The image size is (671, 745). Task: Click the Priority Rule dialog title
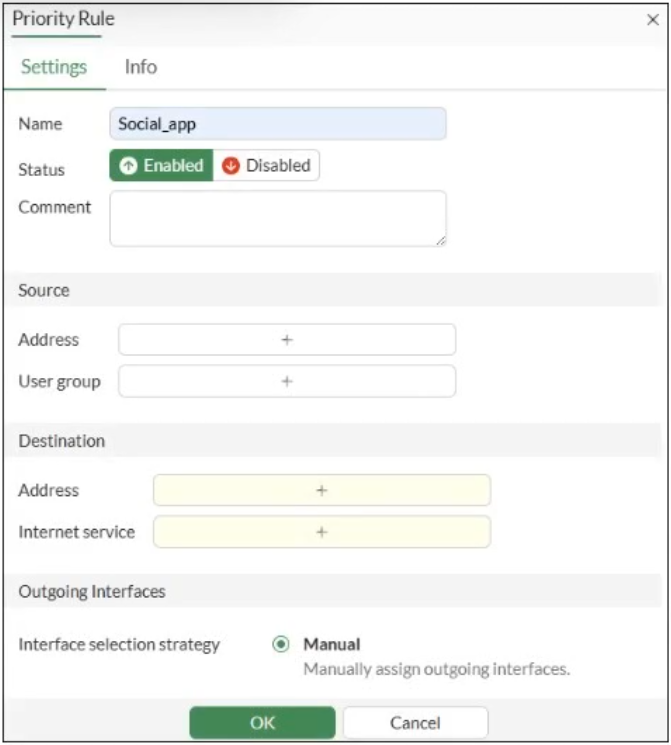(63, 19)
